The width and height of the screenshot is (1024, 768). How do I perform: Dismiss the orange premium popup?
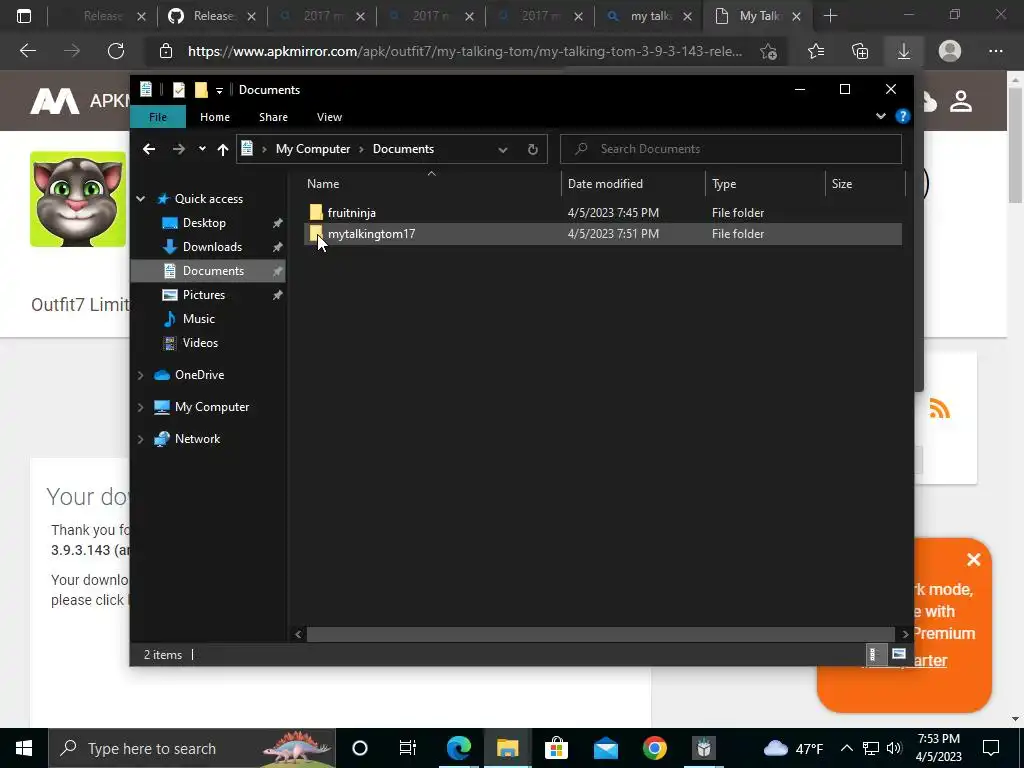pos(974,560)
